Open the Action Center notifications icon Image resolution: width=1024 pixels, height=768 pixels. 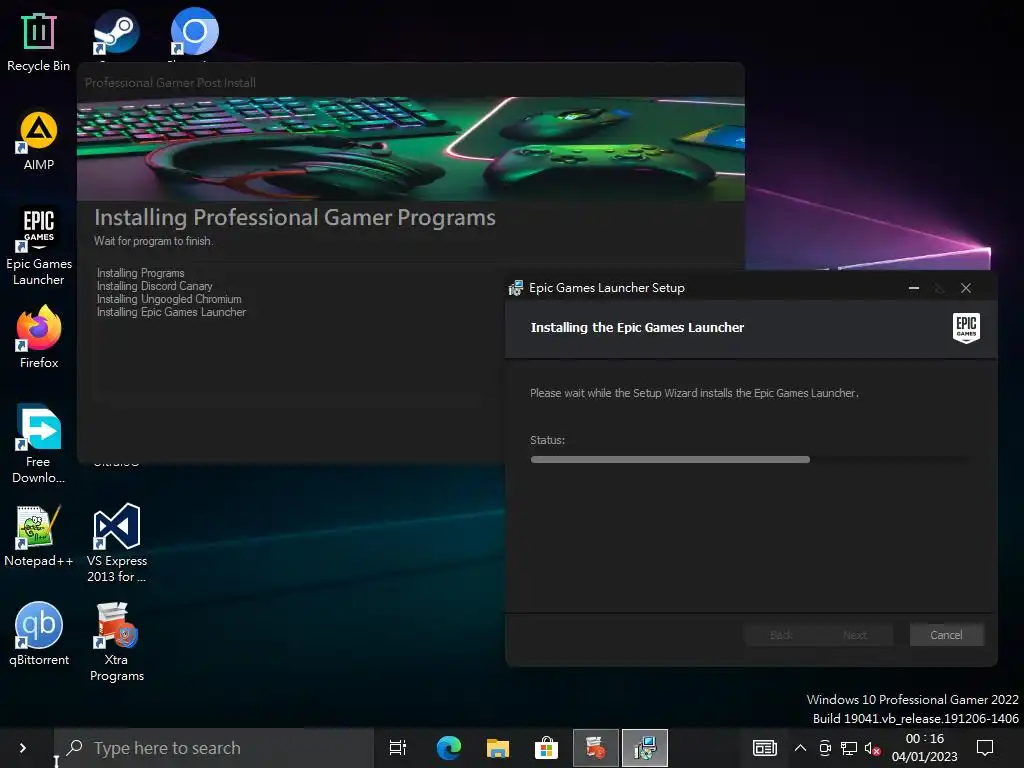(x=984, y=748)
